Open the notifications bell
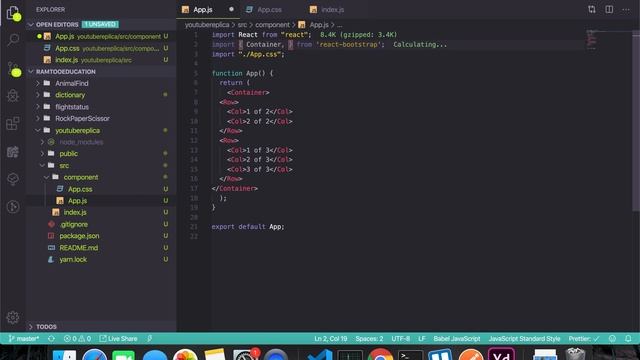 point(628,338)
